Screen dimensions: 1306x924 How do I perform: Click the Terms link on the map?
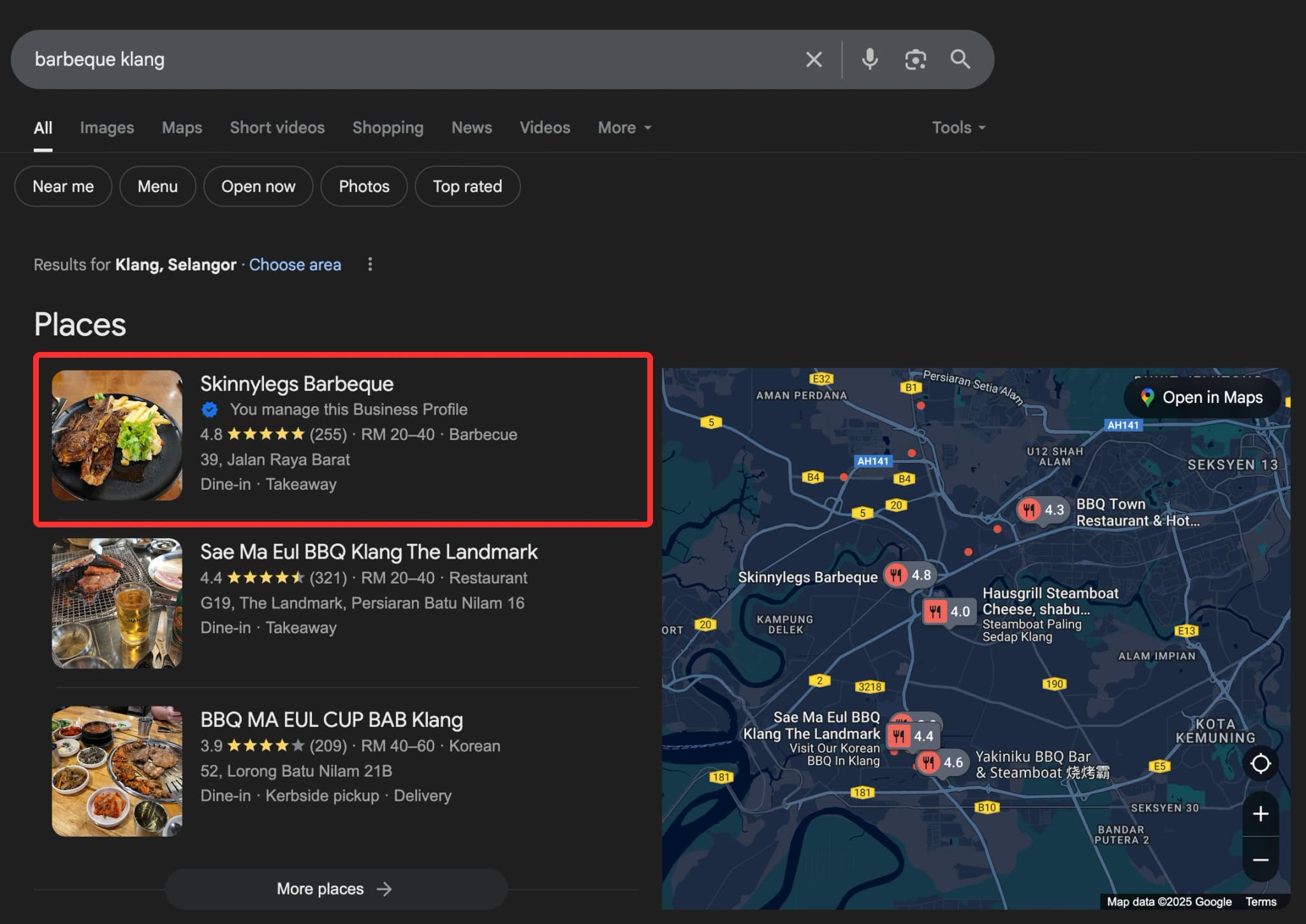(1261, 902)
